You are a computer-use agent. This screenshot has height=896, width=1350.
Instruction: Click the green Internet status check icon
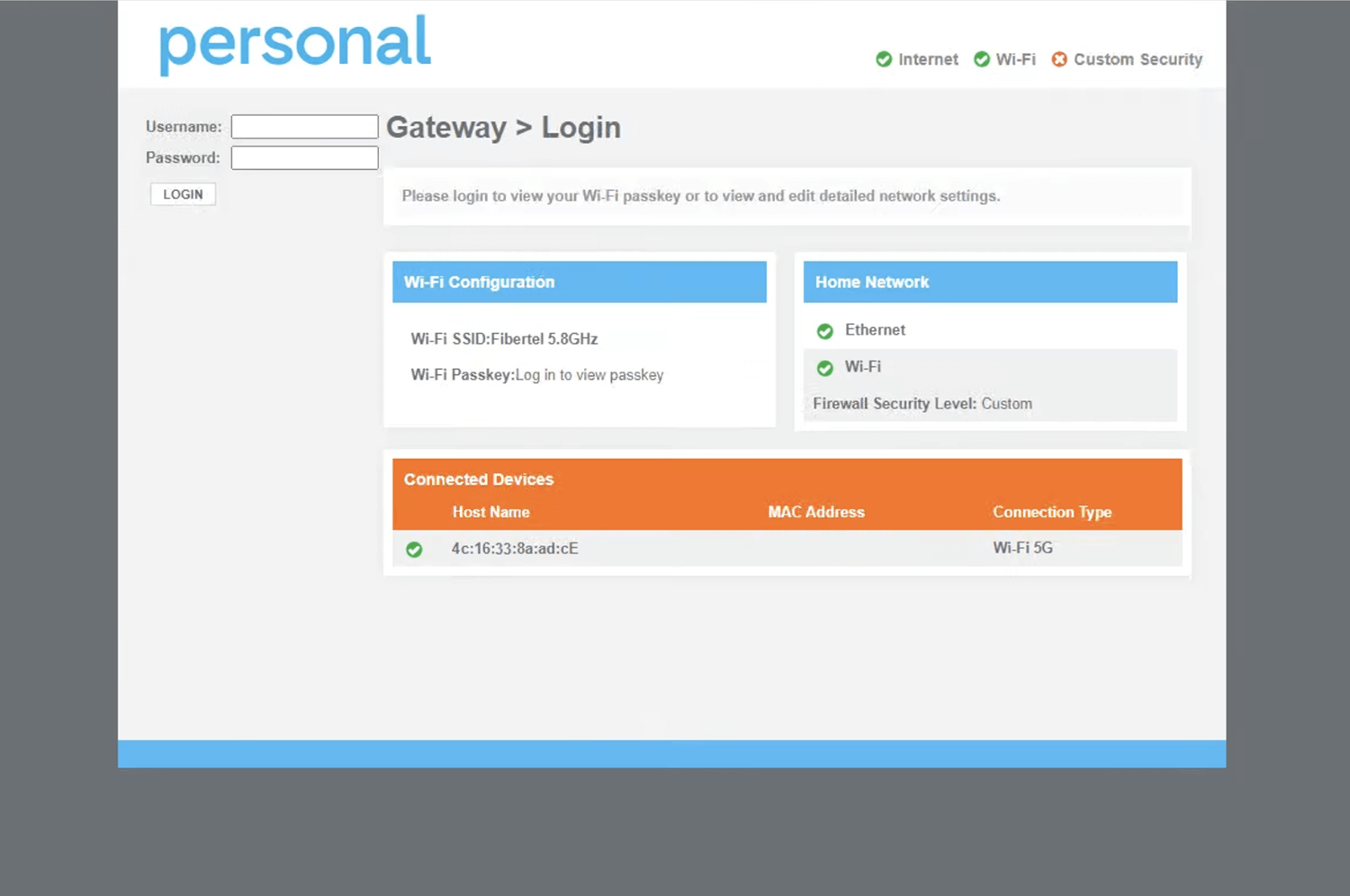pos(884,59)
